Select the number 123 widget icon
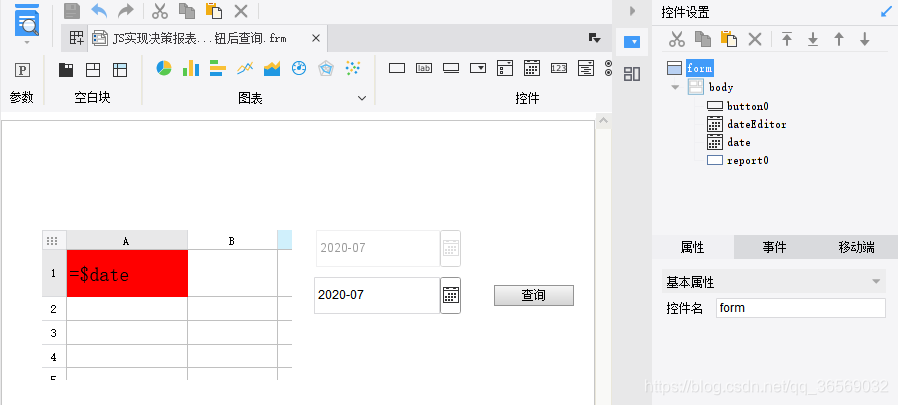 [x=559, y=68]
